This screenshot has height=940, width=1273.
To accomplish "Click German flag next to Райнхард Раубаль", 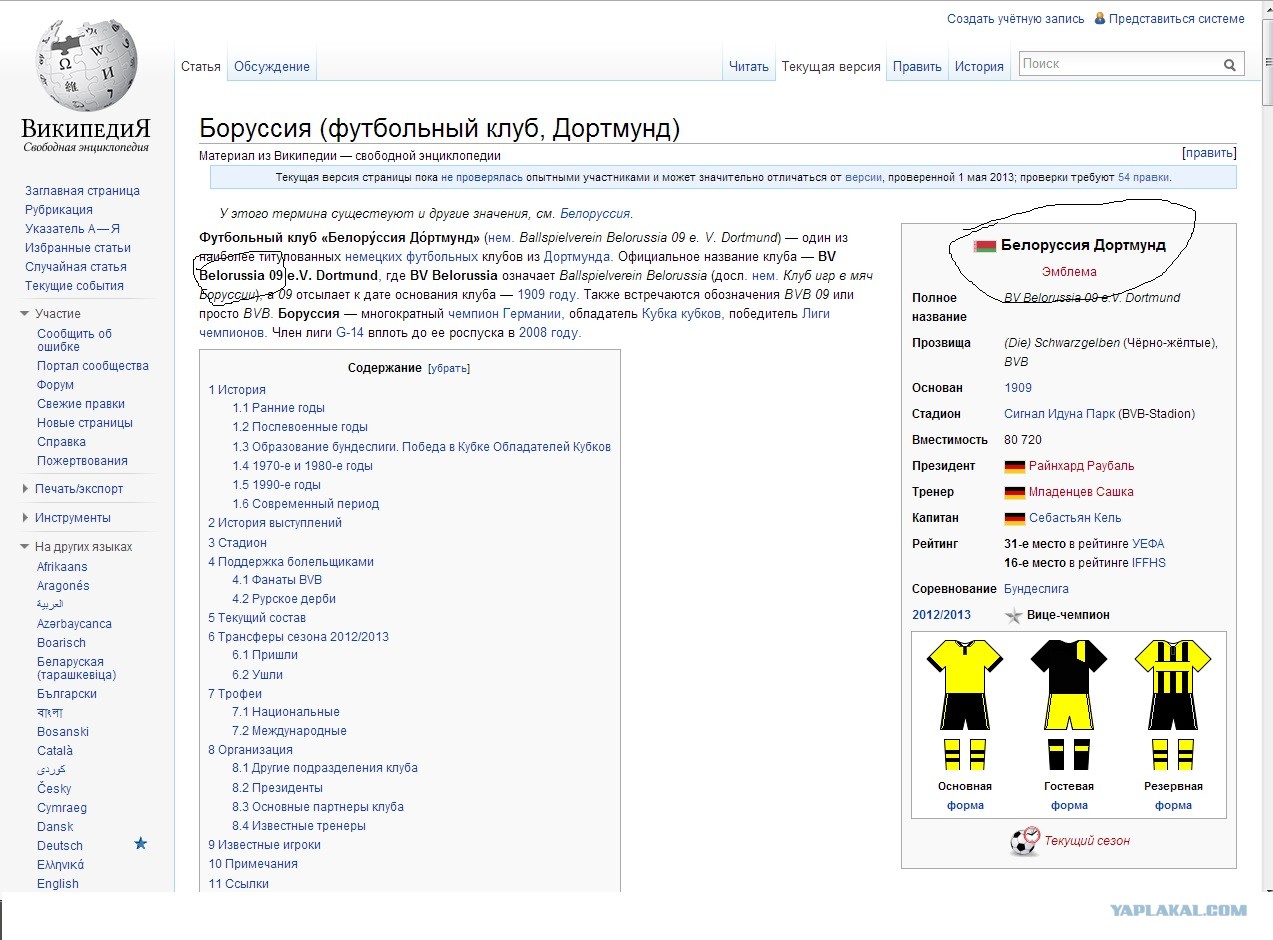I will click(x=1015, y=467).
